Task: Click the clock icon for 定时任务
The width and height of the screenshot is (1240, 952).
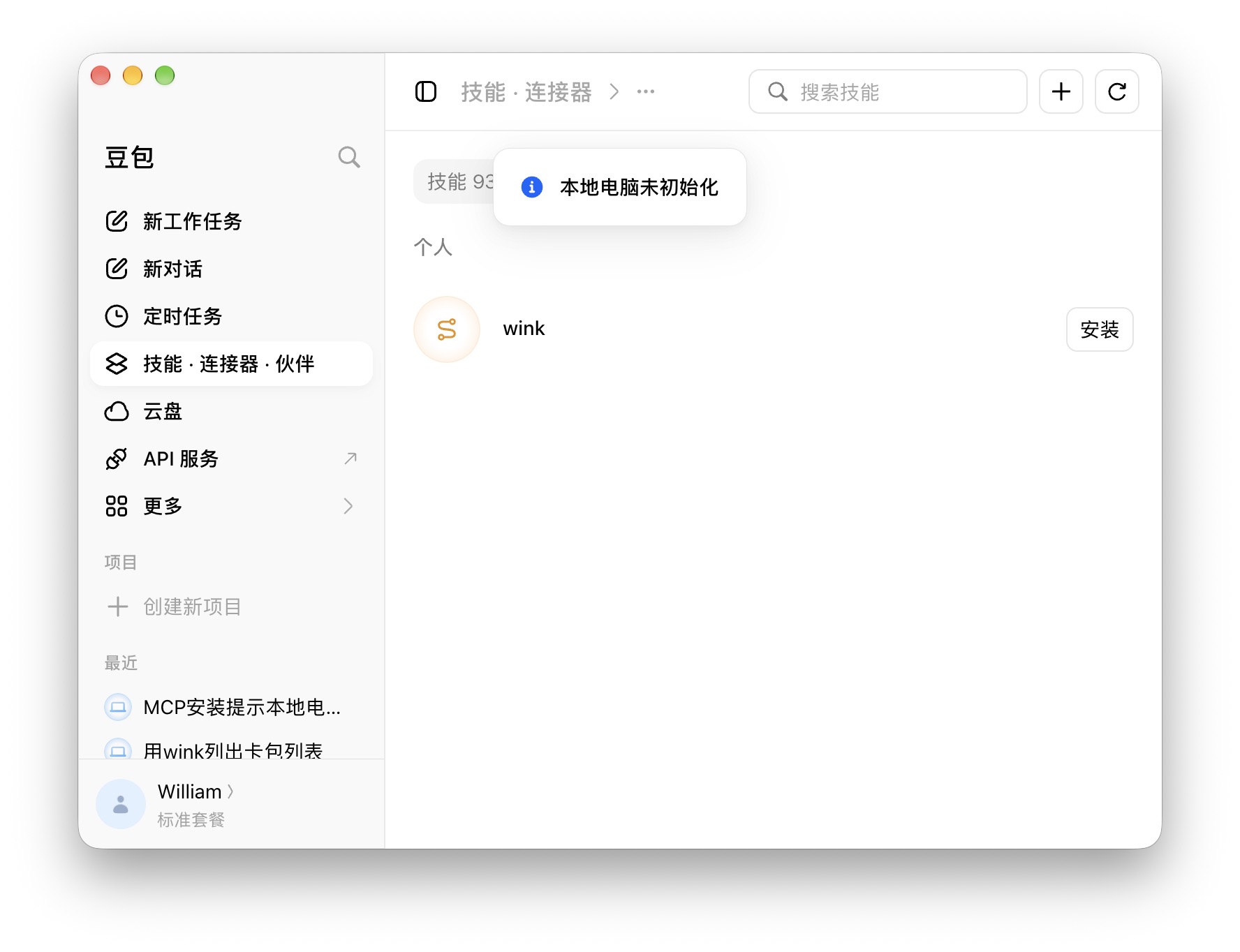Action: 117,316
